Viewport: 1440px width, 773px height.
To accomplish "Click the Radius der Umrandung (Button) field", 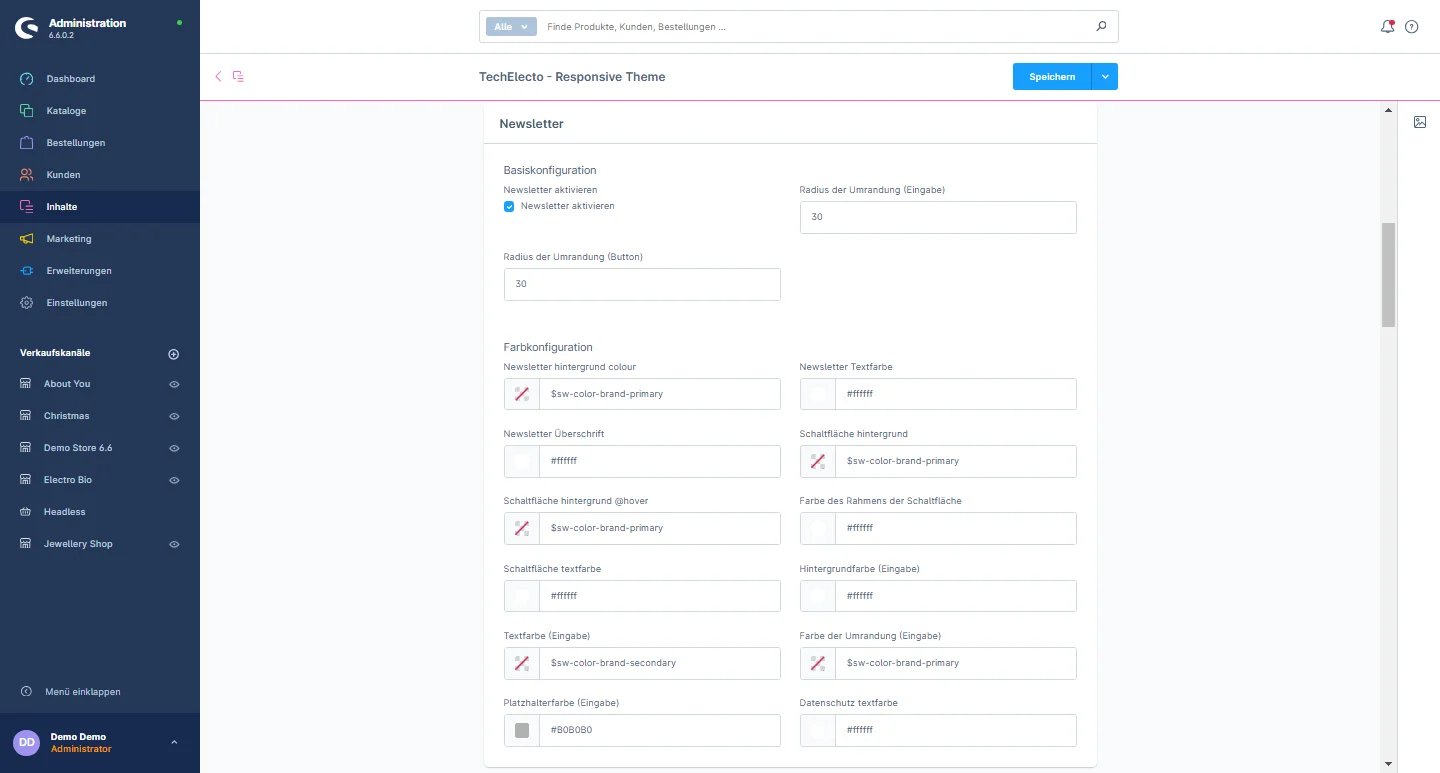I will tap(642, 284).
